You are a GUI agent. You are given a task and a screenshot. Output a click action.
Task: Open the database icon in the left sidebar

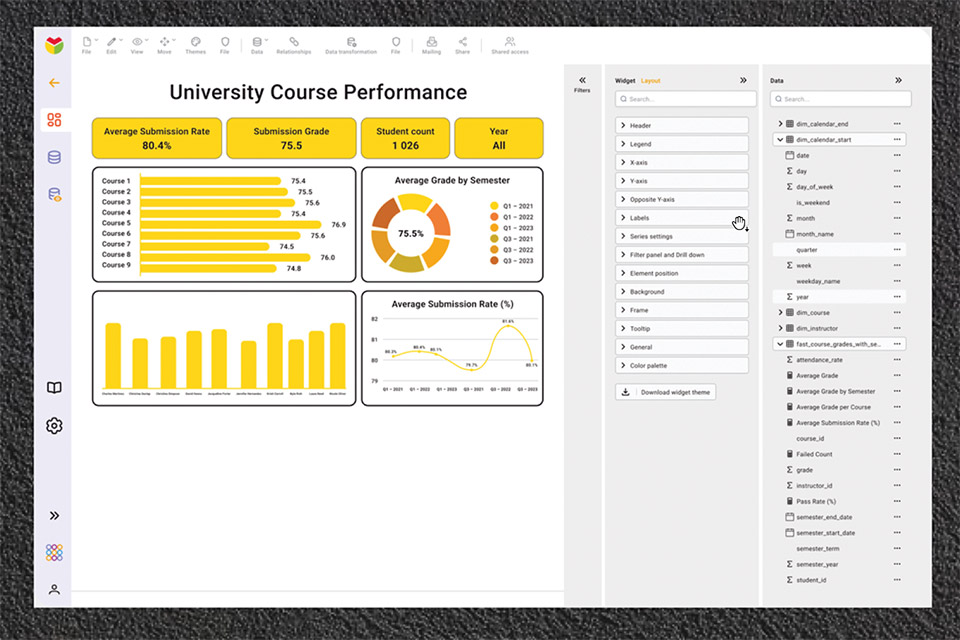[54, 157]
